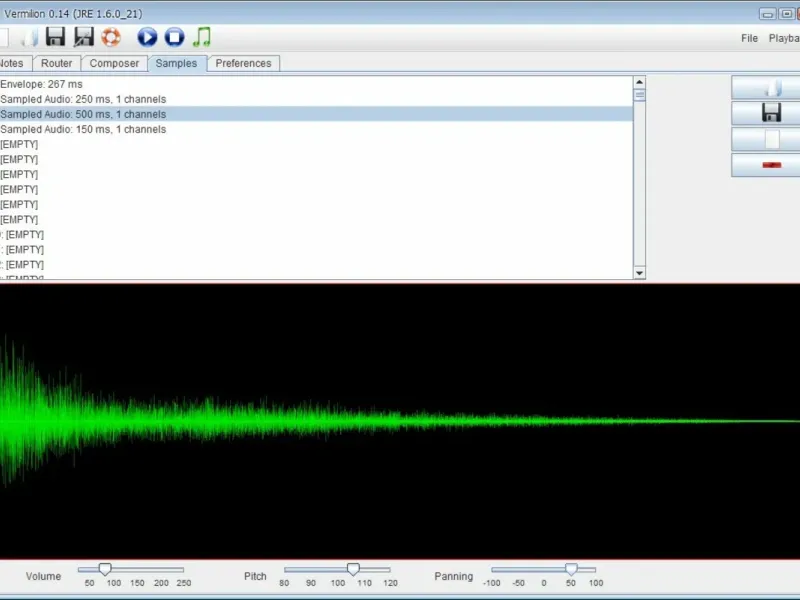Click the sample list scrollbar down arrow
The height and width of the screenshot is (600, 800).
coord(640,272)
